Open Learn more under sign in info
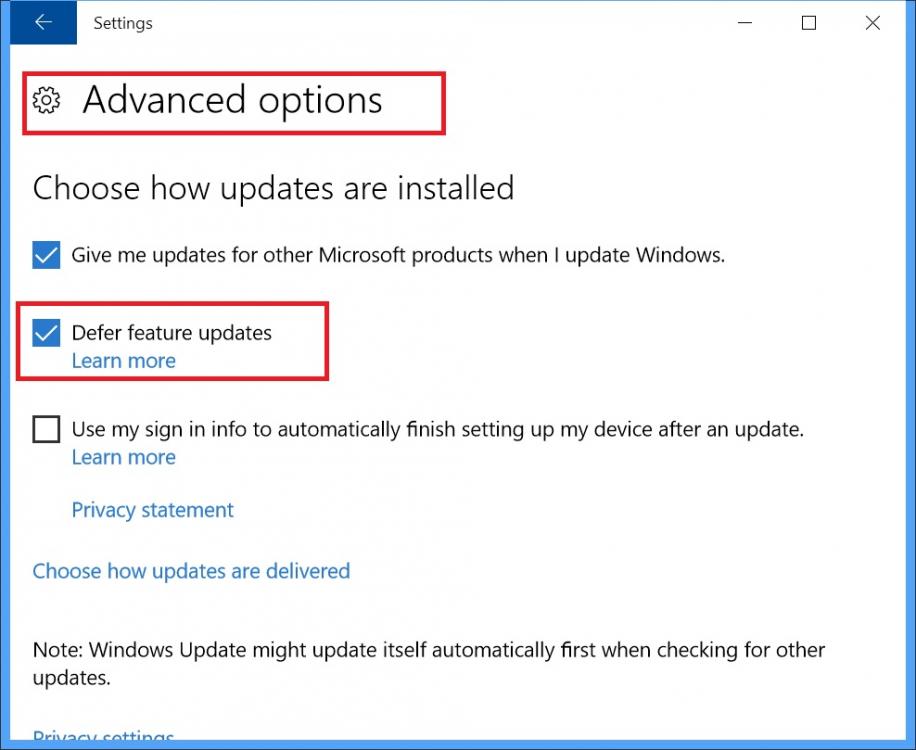916x750 pixels. [x=123, y=457]
